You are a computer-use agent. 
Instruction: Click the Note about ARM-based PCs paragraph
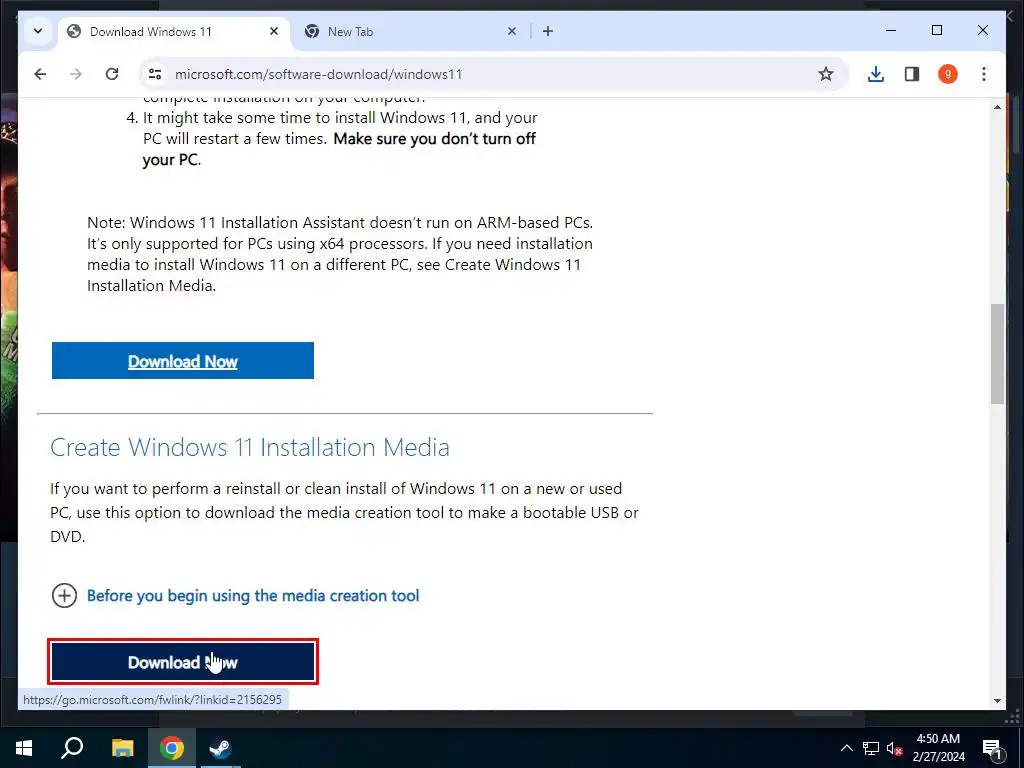[x=340, y=254]
